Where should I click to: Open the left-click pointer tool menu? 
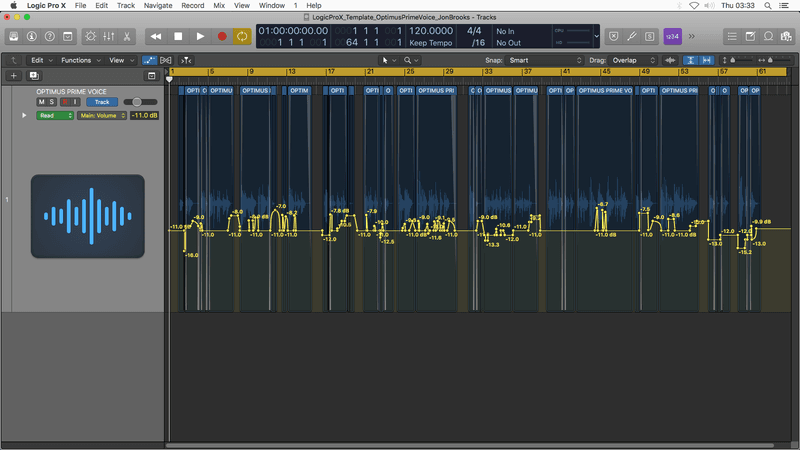point(388,60)
